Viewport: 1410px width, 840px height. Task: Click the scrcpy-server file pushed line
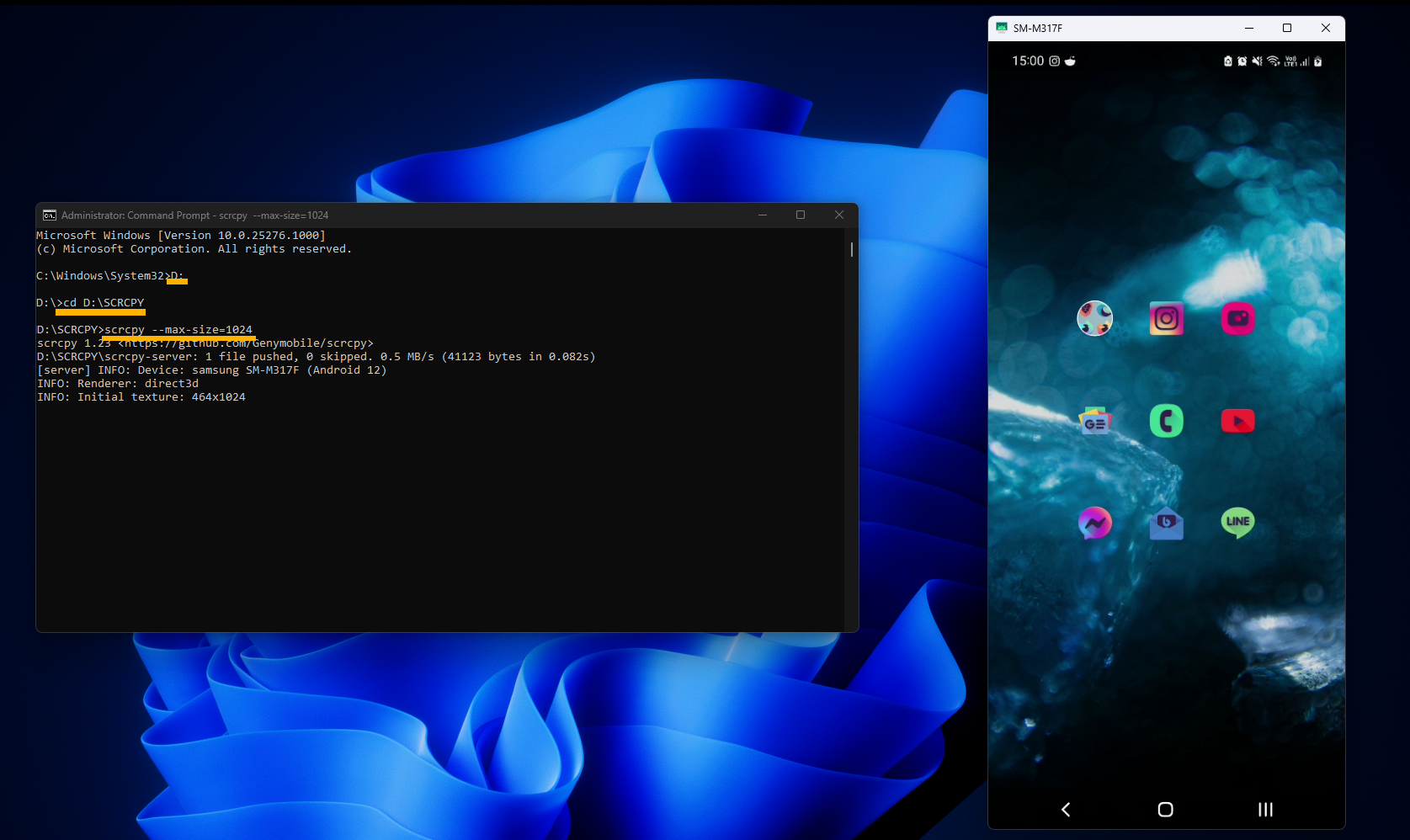(317, 357)
